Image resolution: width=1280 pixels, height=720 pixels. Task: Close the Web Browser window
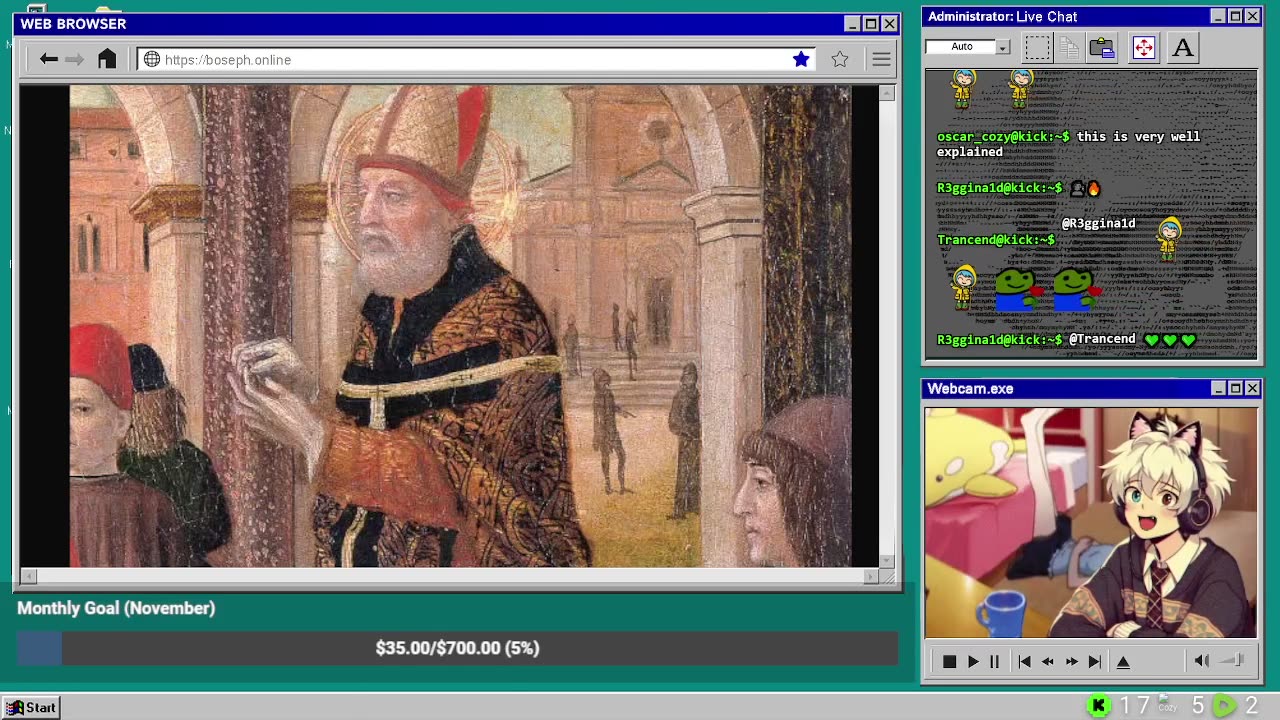click(x=889, y=24)
